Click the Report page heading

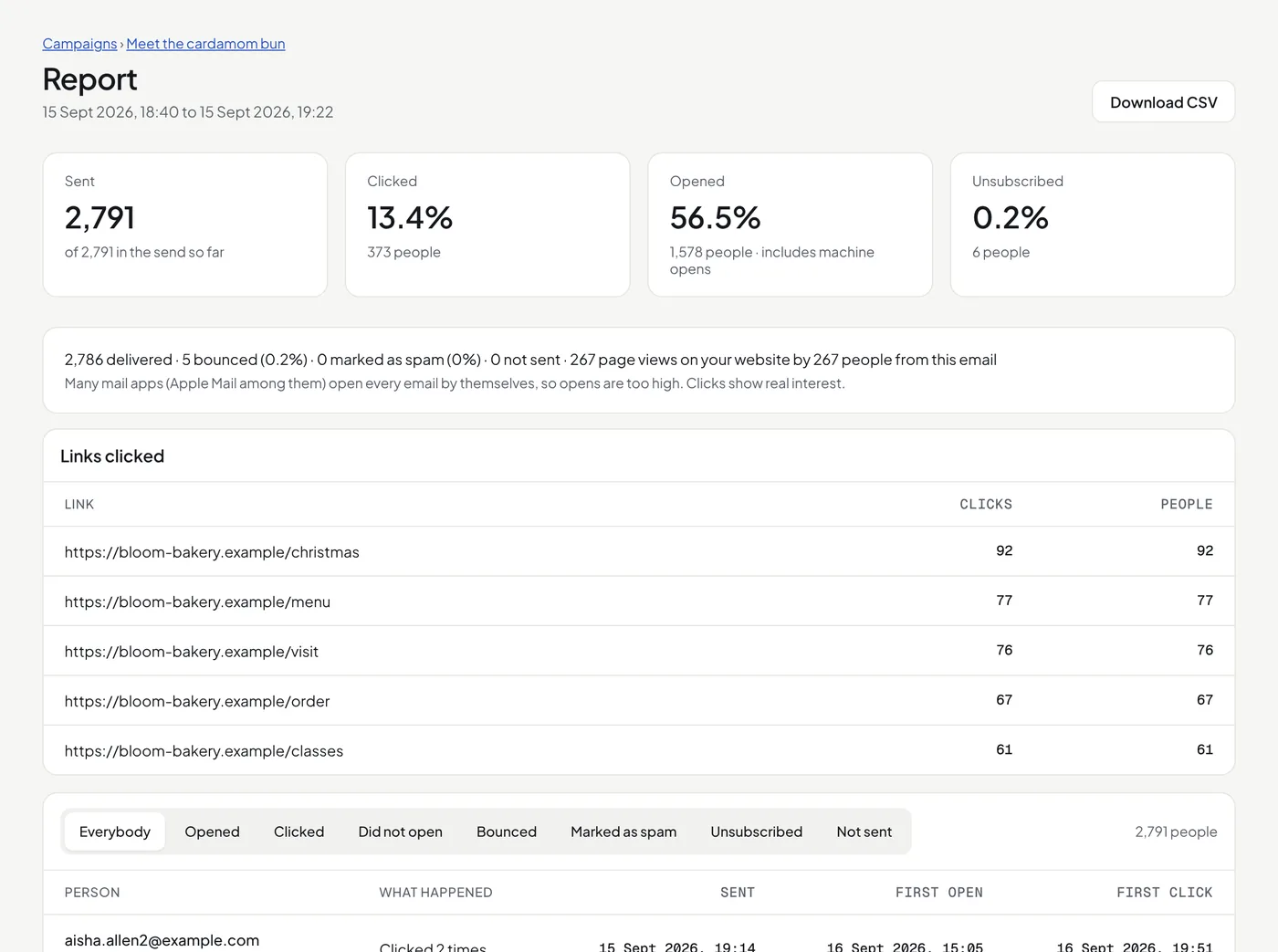coord(89,79)
